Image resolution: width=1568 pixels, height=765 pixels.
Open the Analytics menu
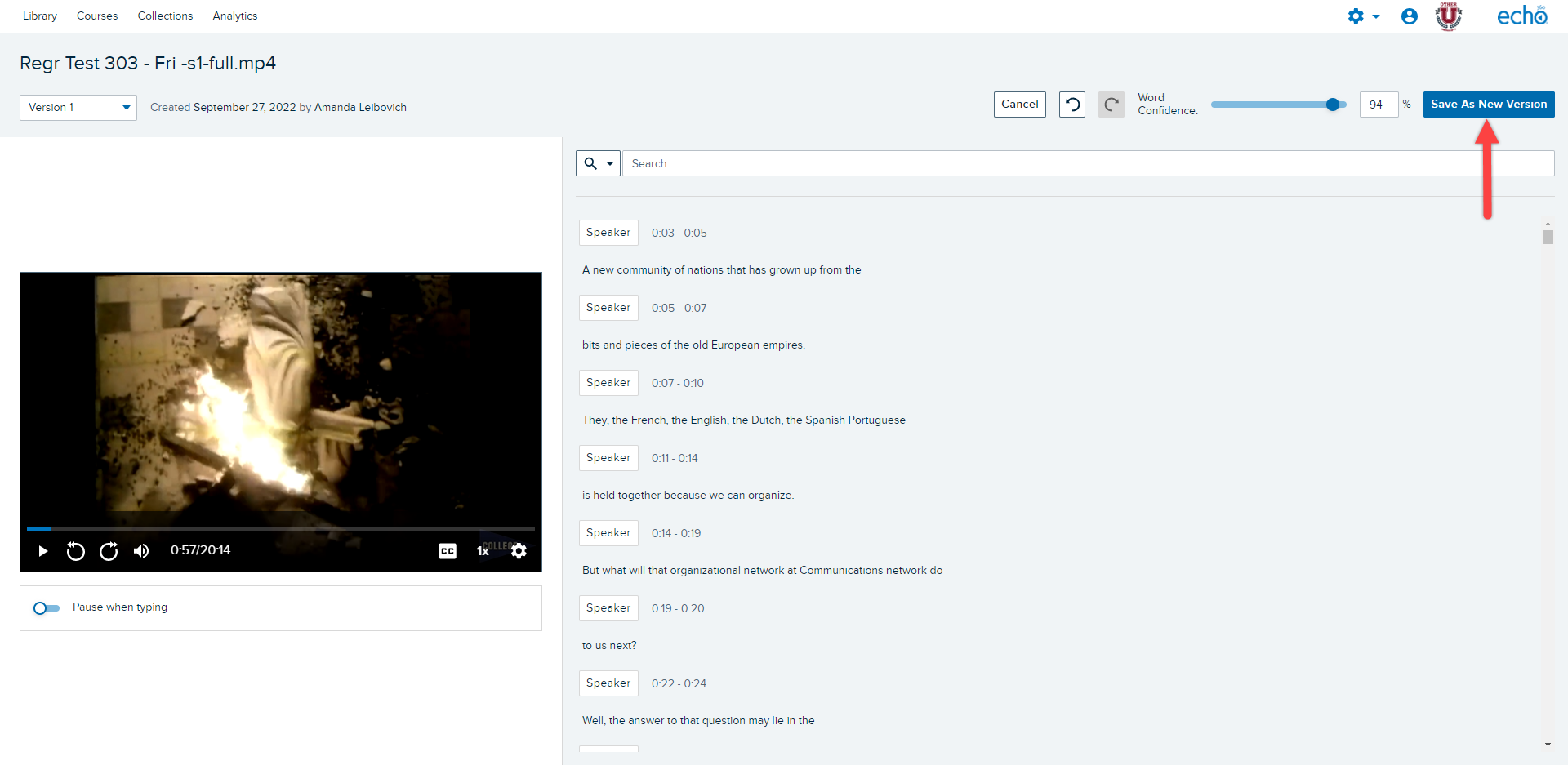pos(235,16)
